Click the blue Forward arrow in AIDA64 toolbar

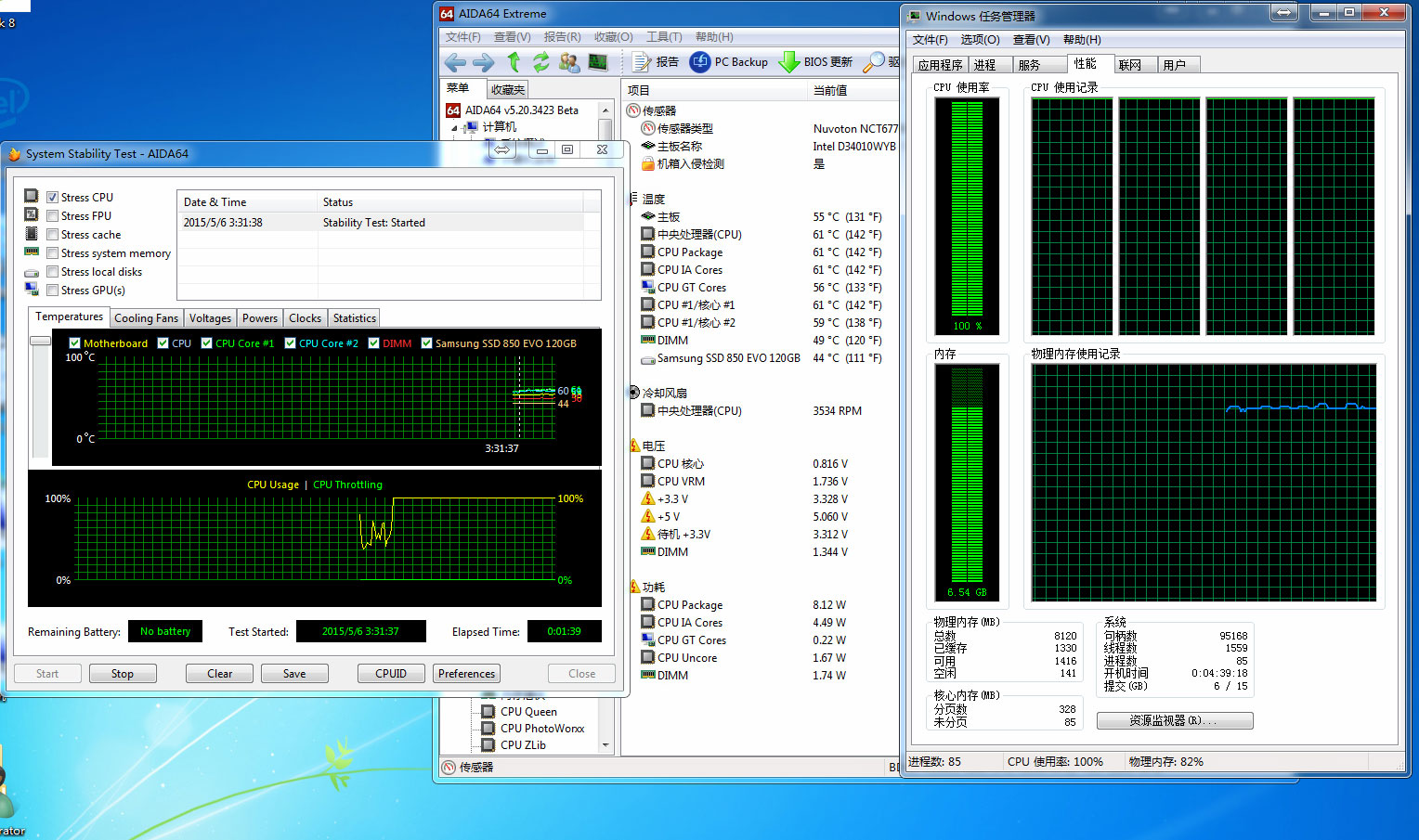pos(484,62)
